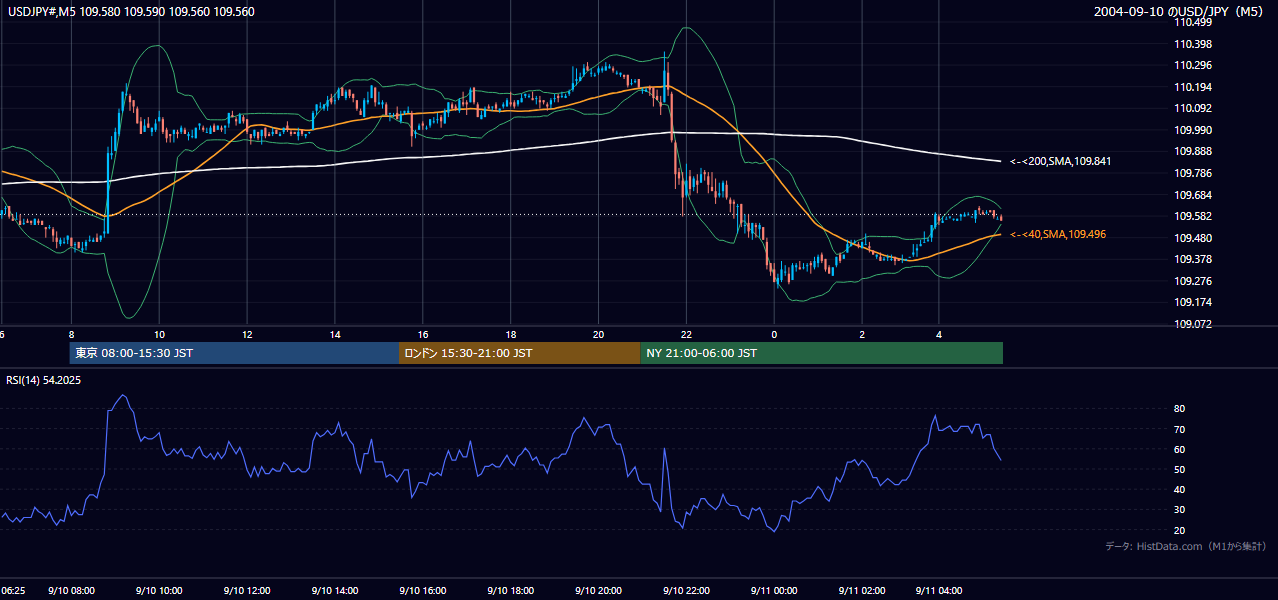Click the hour tick 8 under price chart

pos(72,334)
